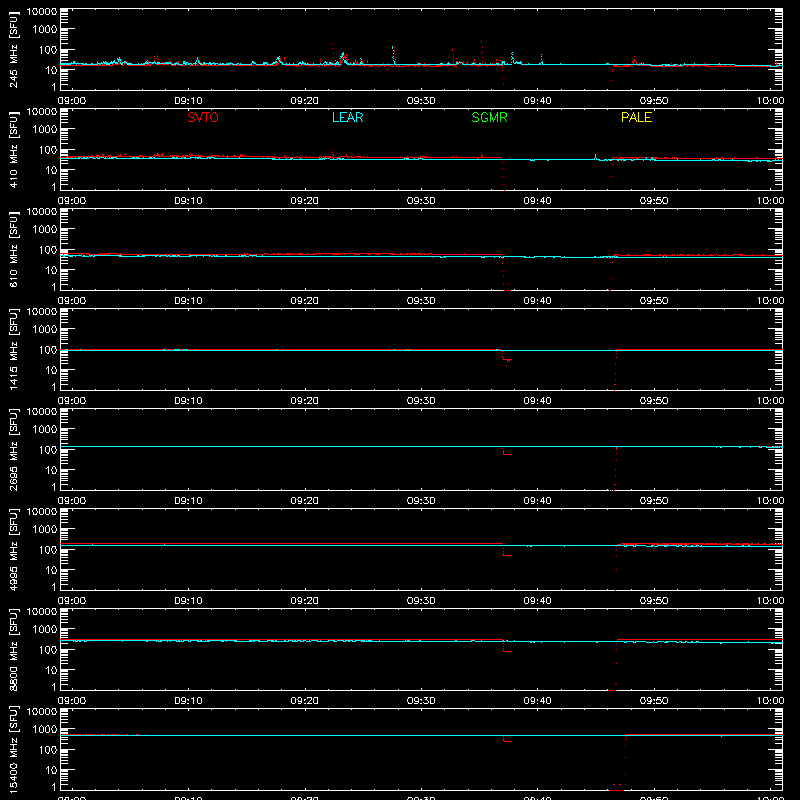Image resolution: width=800 pixels, height=800 pixels.
Task: Click the 100 tick on 610 MHz axis
Action: coord(48,250)
